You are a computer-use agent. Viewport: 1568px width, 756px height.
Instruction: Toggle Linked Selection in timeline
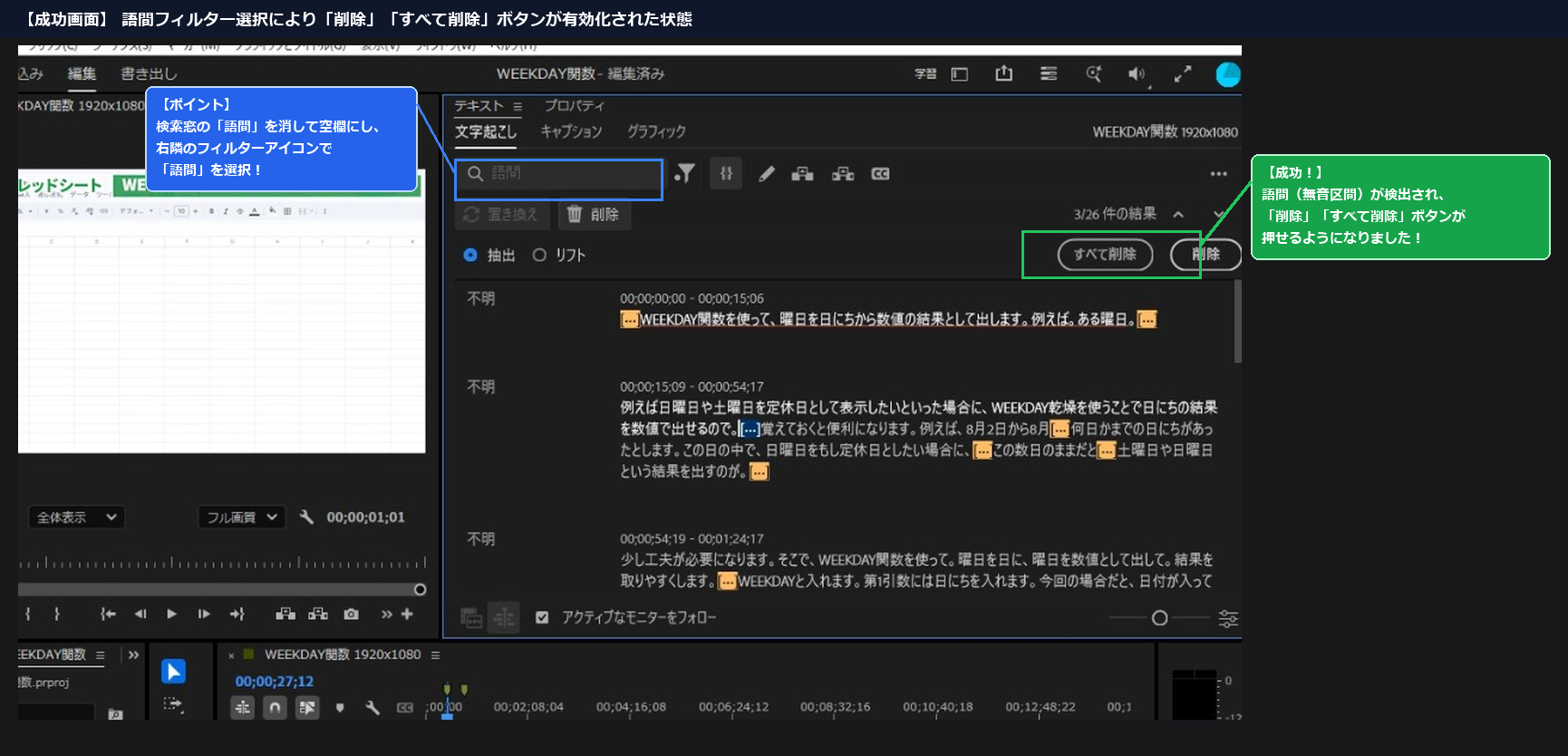point(307,707)
